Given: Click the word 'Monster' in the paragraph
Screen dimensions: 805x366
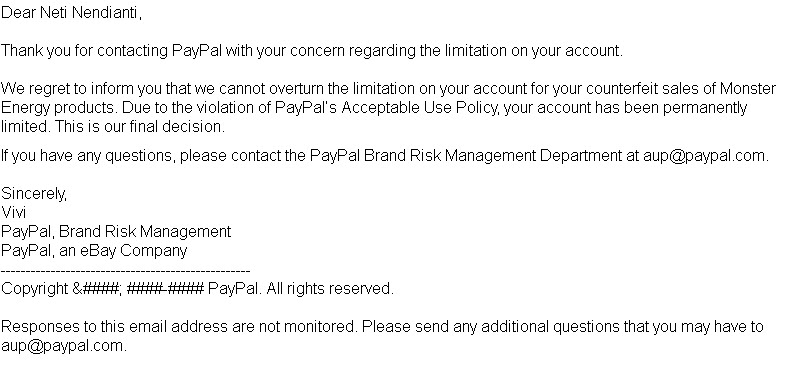Looking at the screenshot, I should coord(748,89).
